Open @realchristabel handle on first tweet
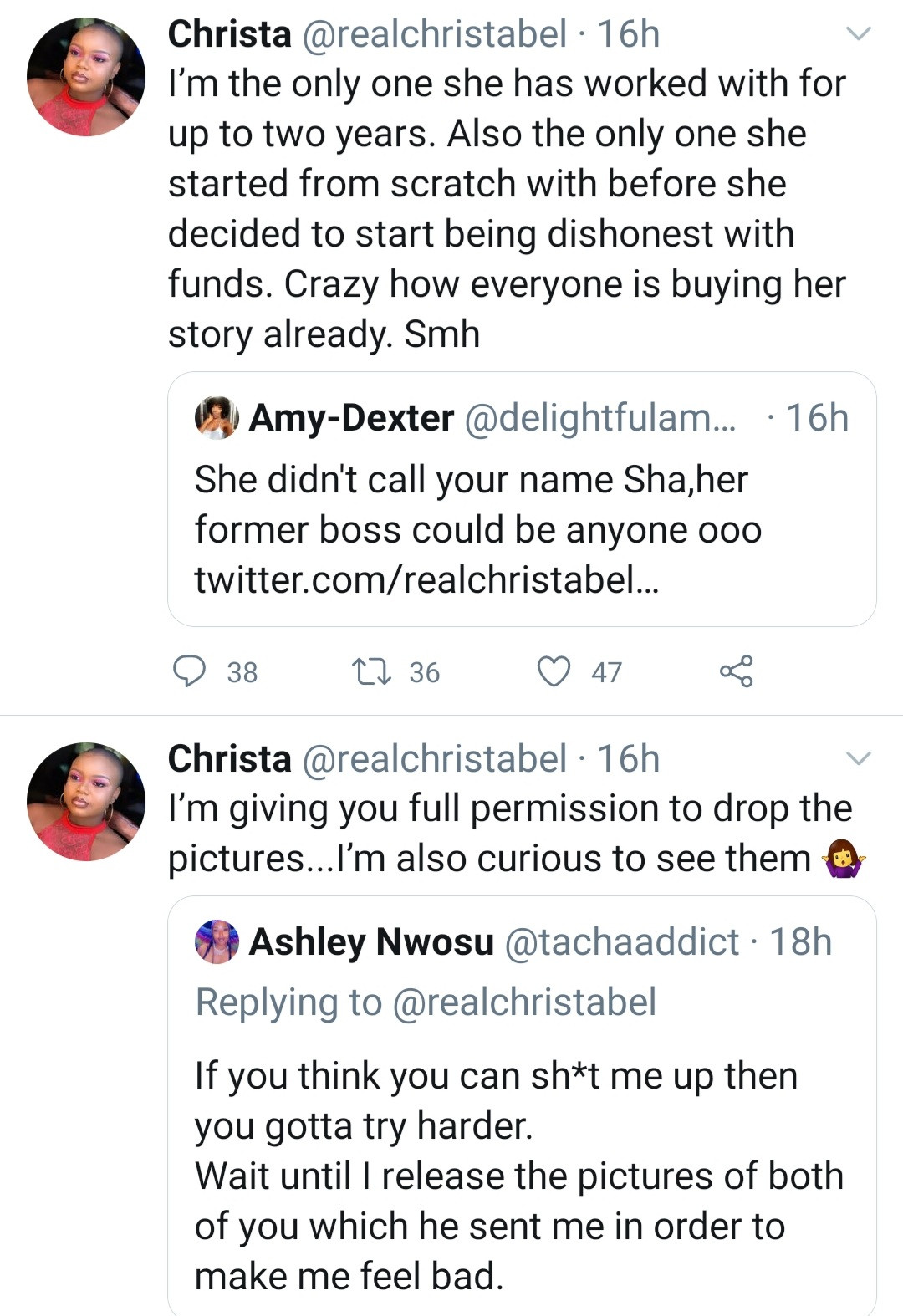This screenshot has height=1316, width=903. click(x=433, y=34)
